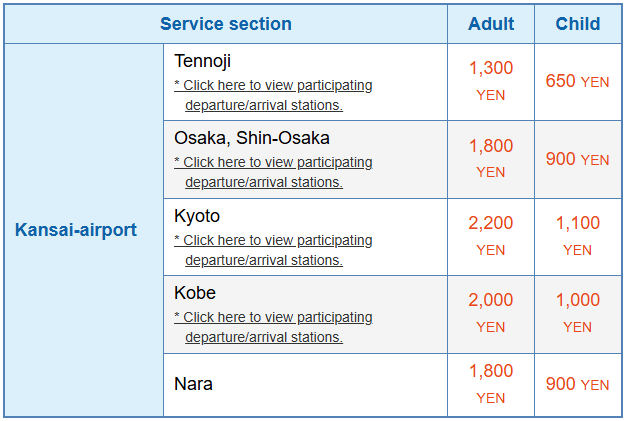Click the Kobe adult fare 2,000 YEN
626x421 pixels.
pos(491,313)
